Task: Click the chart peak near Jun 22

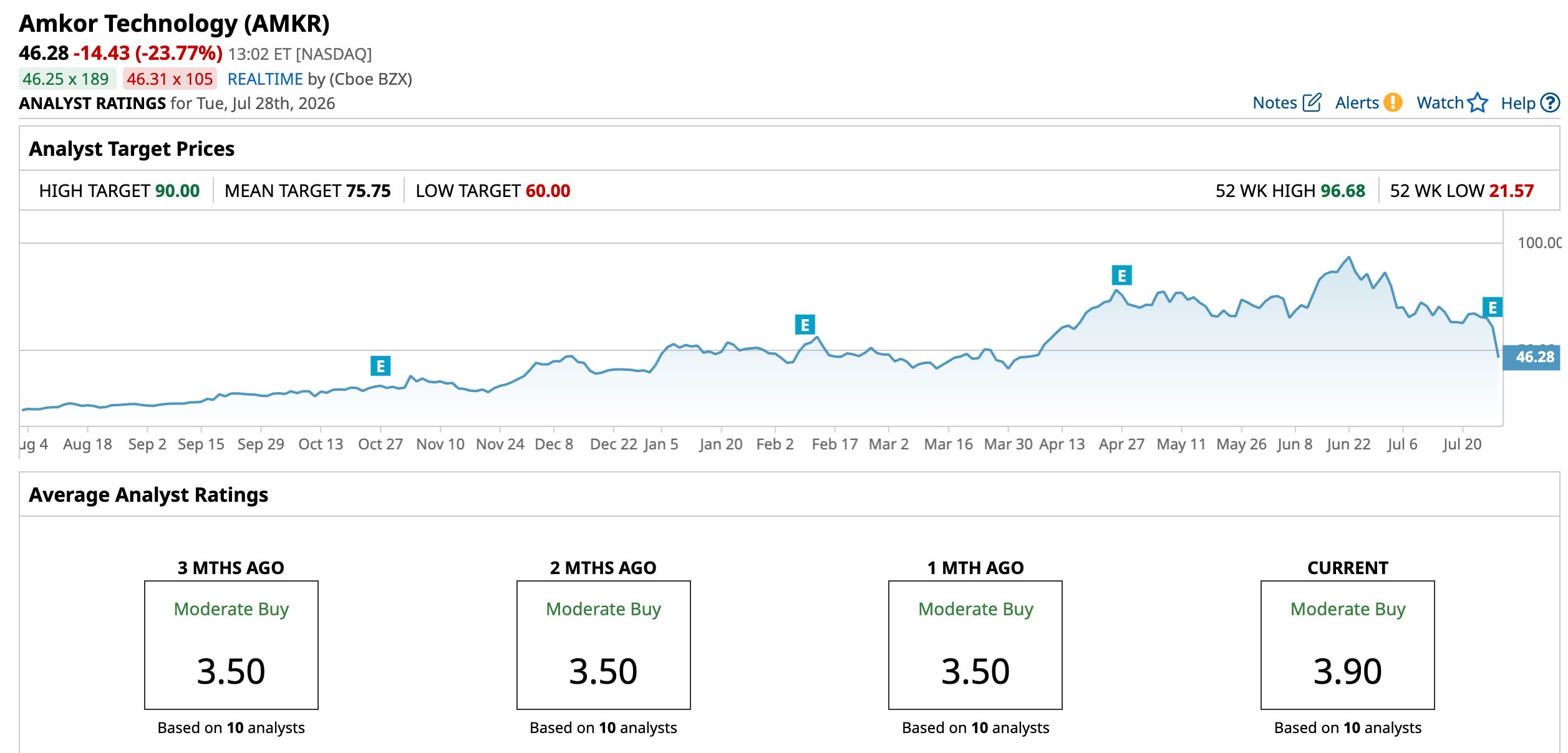Action: click(1349, 257)
